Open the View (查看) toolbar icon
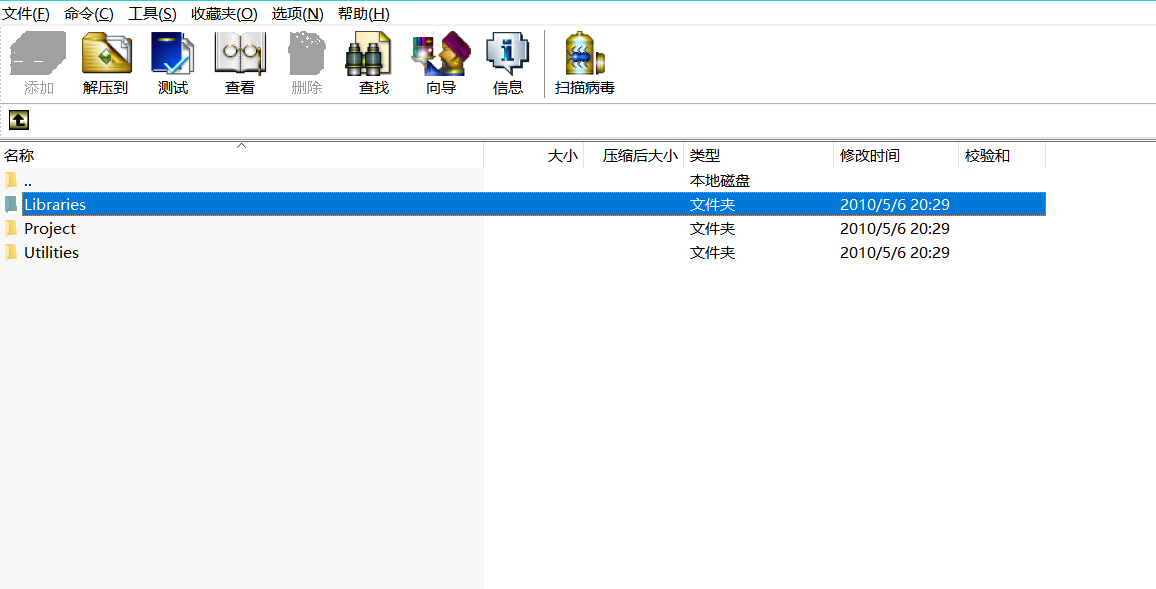This screenshot has width=1156, height=589. [240, 53]
